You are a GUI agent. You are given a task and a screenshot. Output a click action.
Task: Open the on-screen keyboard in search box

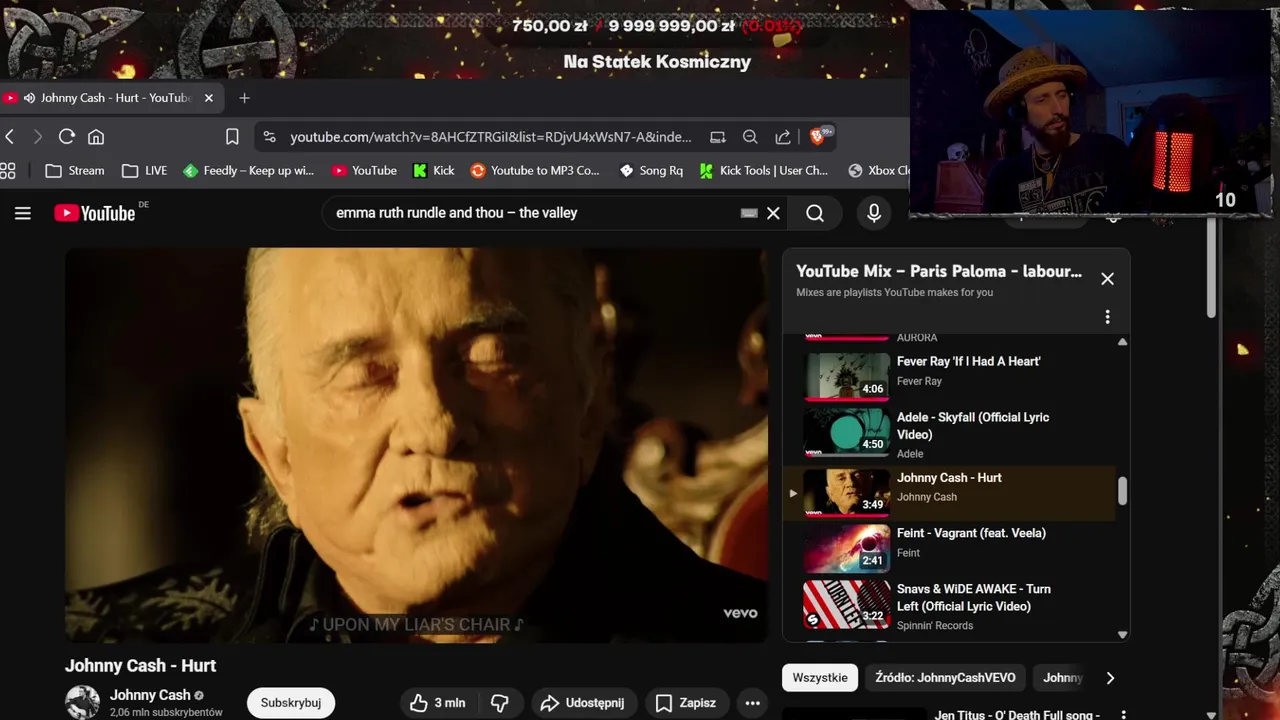click(x=749, y=213)
